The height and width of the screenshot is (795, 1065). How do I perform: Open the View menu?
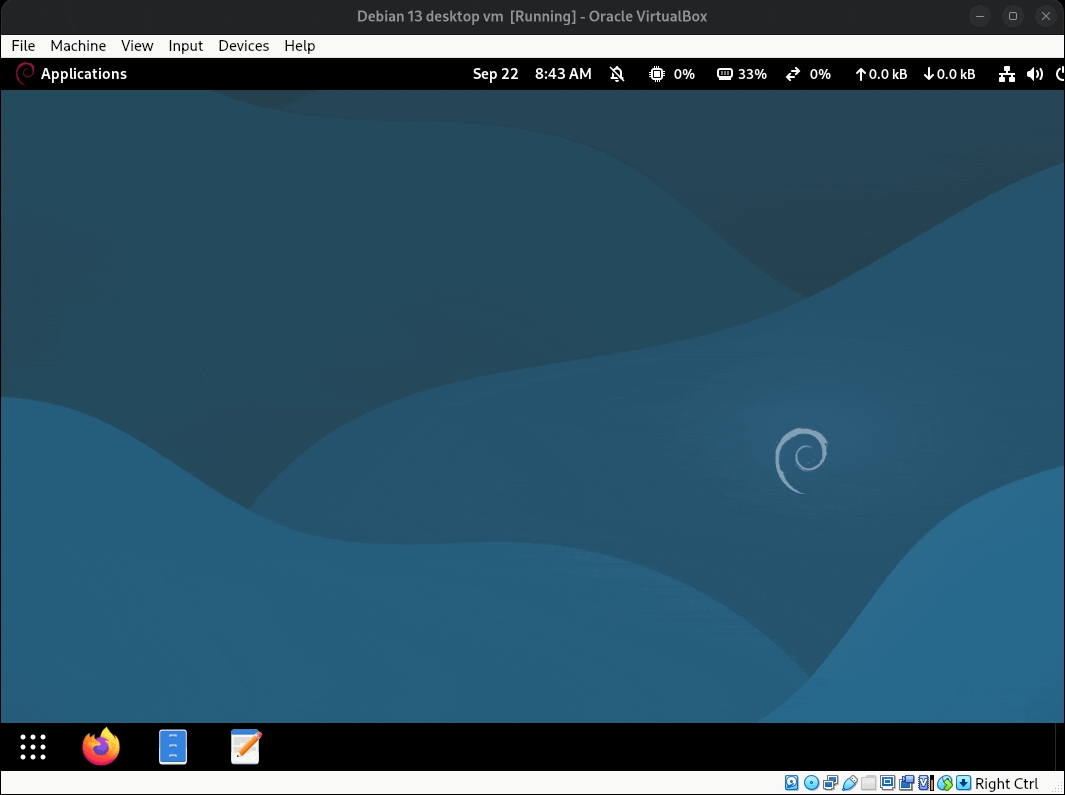click(x=137, y=46)
